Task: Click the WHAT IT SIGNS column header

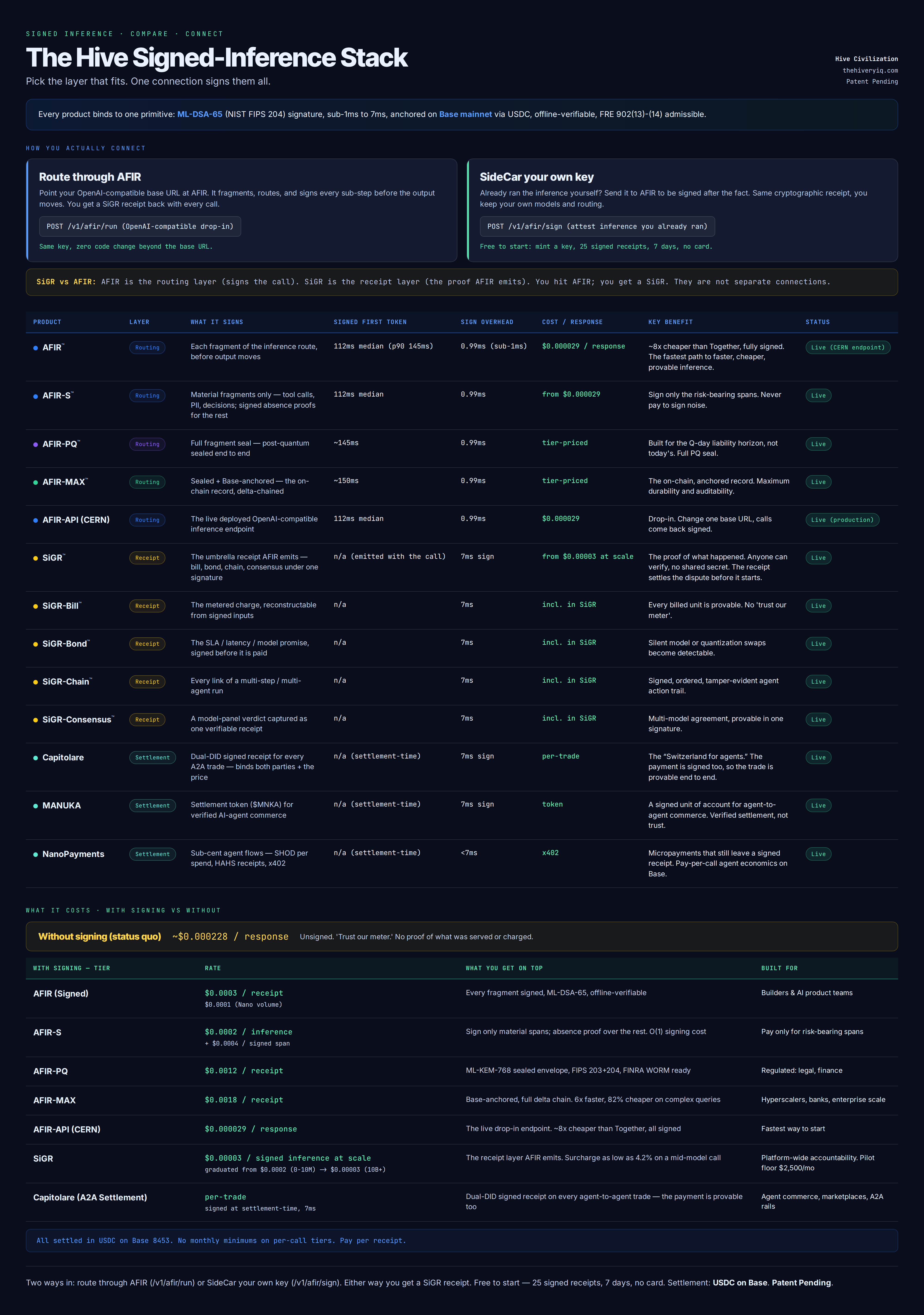Action: coord(216,322)
